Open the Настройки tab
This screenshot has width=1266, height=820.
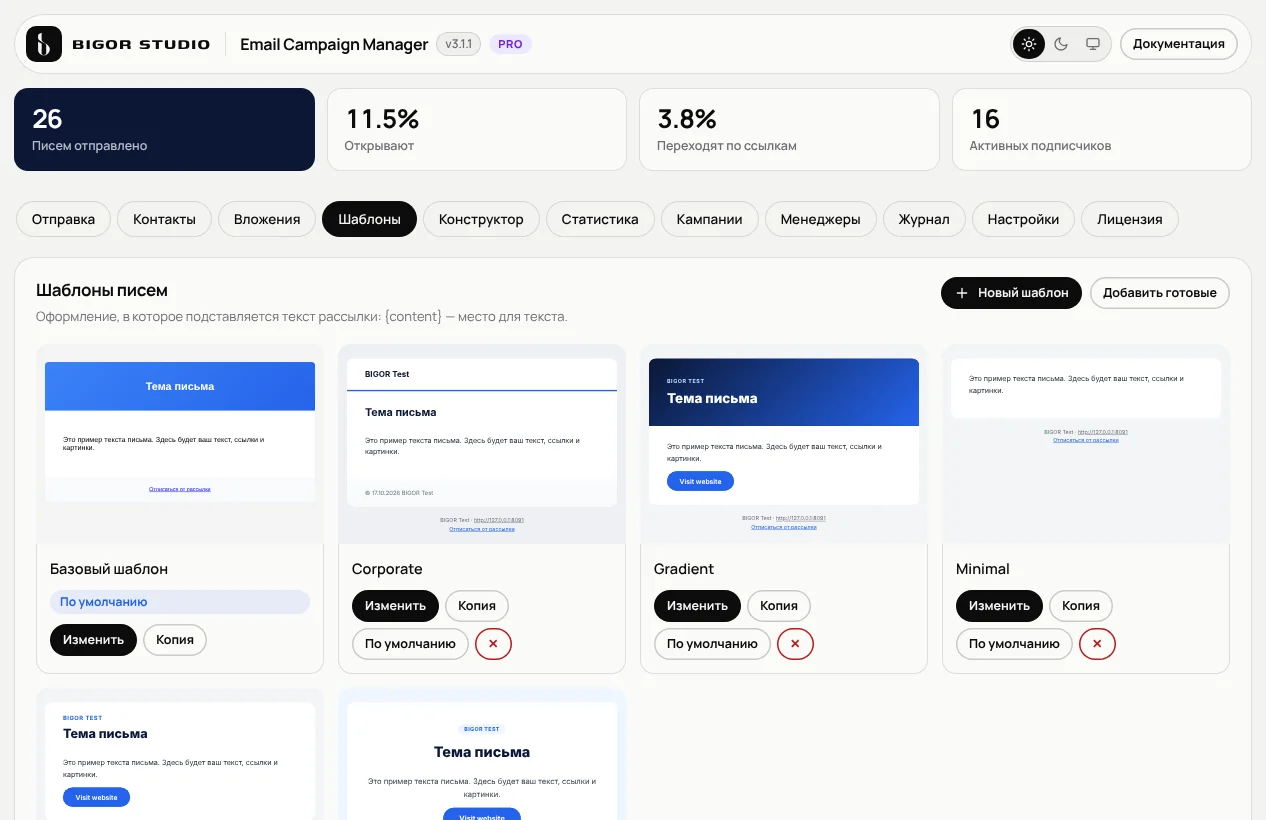(x=1023, y=219)
